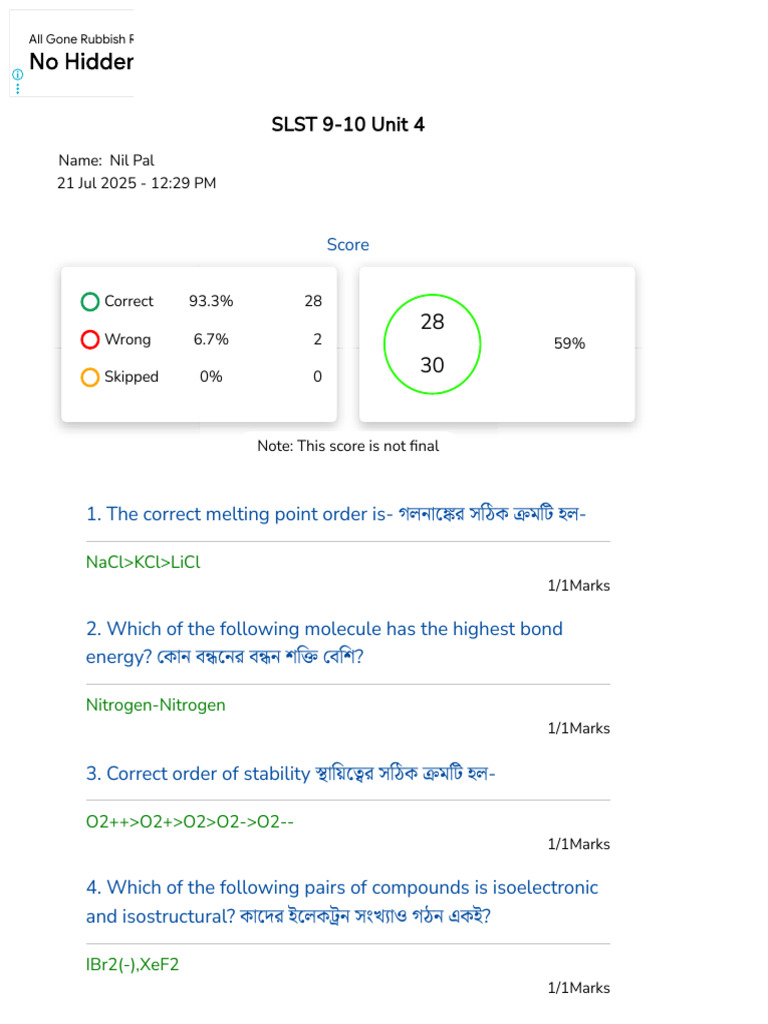Viewport: 768px width, 1024px height.
Task: Select question 4 on isoelectronic pairs
Action: click(x=342, y=901)
